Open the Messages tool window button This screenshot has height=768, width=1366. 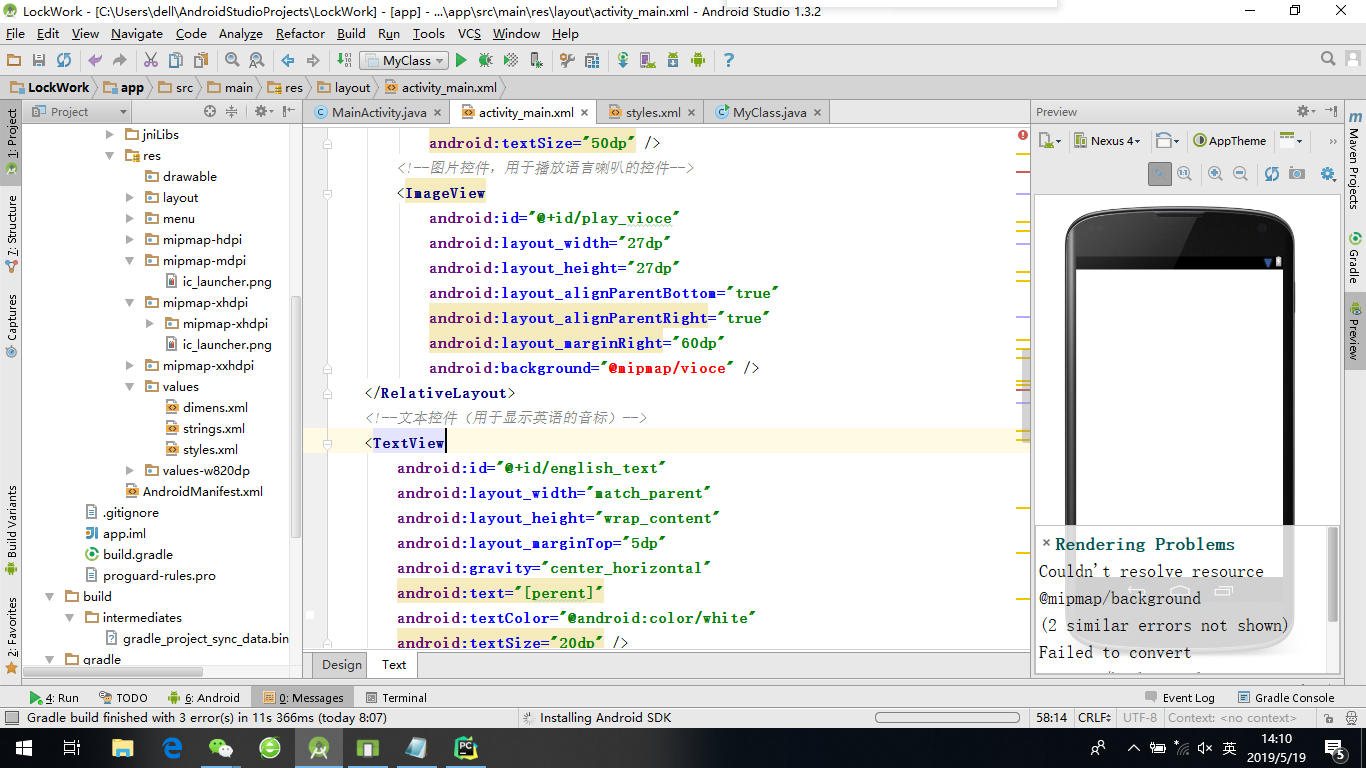pos(302,698)
